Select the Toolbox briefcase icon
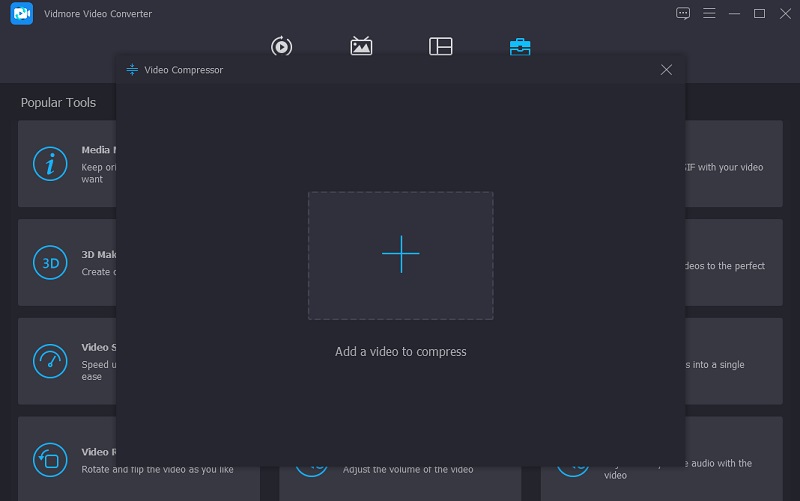Image resolution: width=800 pixels, height=501 pixels. 520,46
